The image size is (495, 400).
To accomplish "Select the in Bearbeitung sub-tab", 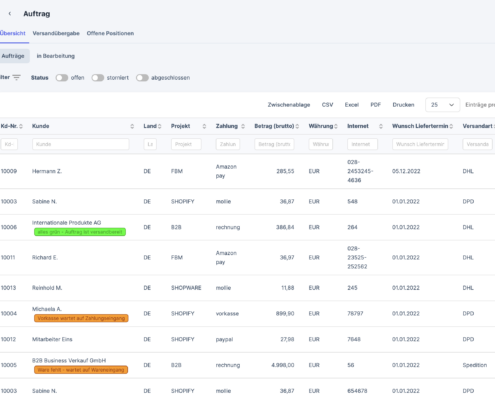I will pos(56,56).
